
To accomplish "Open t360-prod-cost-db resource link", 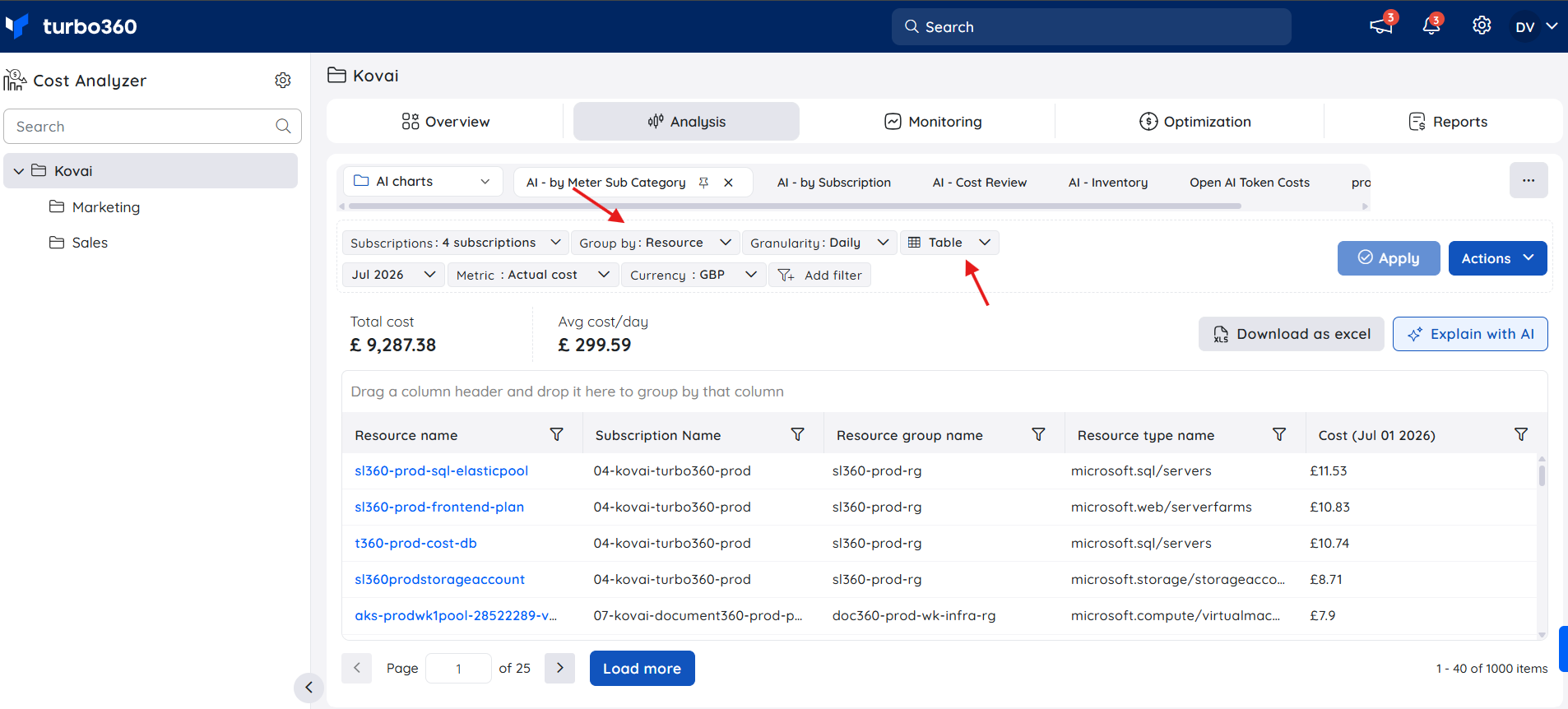I will [415, 543].
